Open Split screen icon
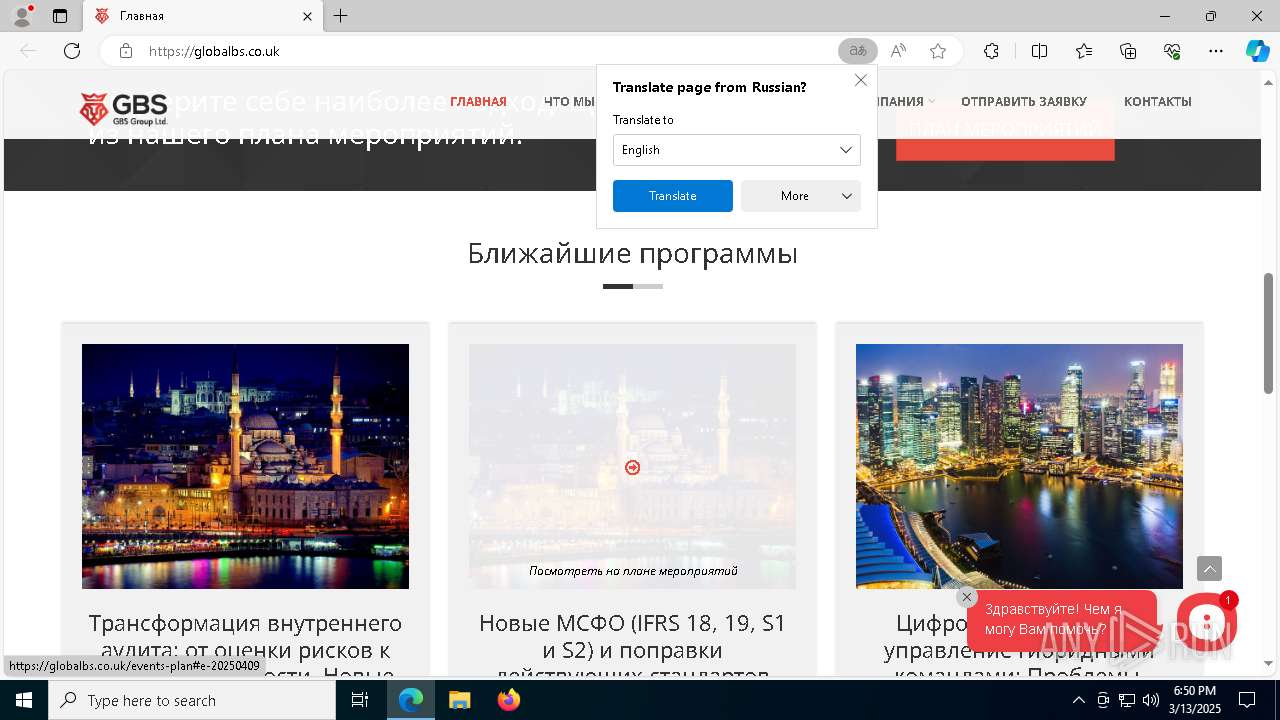 (x=1039, y=51)
